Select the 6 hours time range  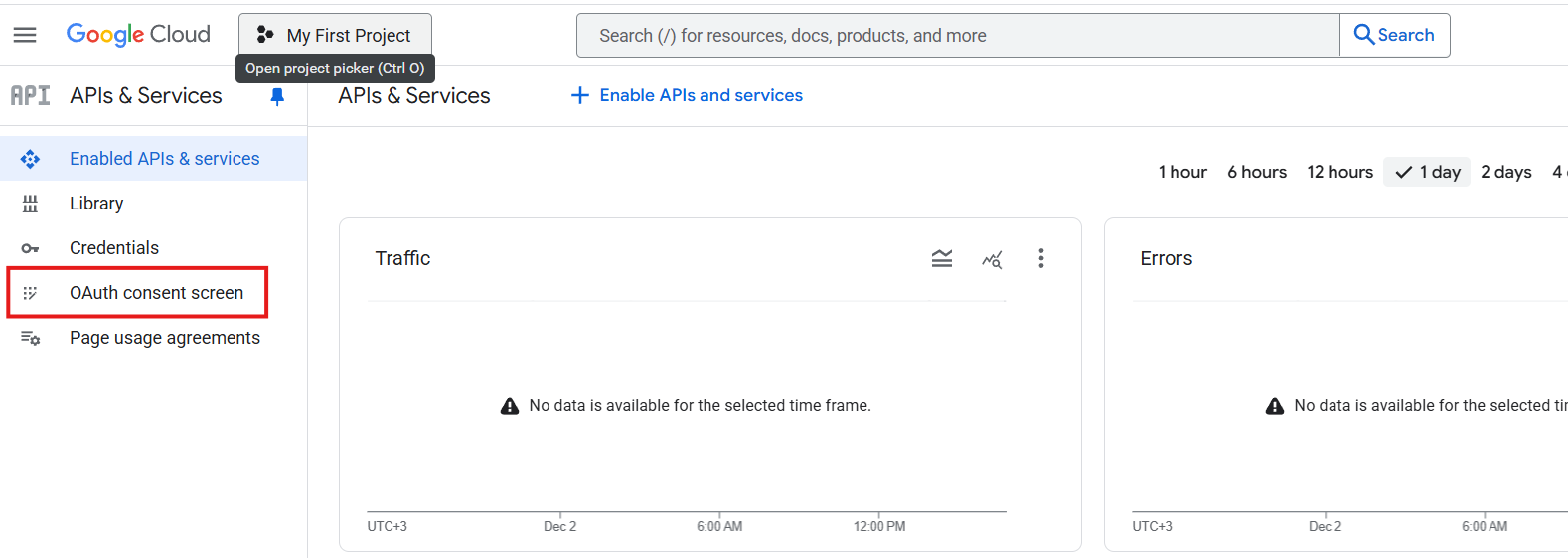tap(1256, 172)
